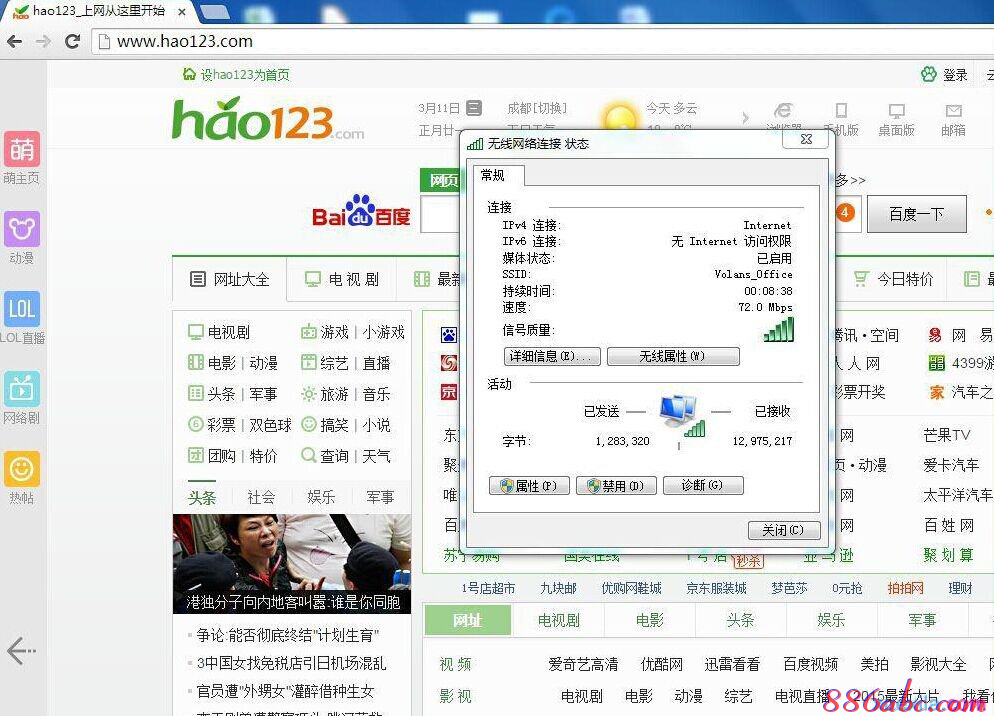Open 芒果TV link
994x716 pixels.
click(947, 435)
